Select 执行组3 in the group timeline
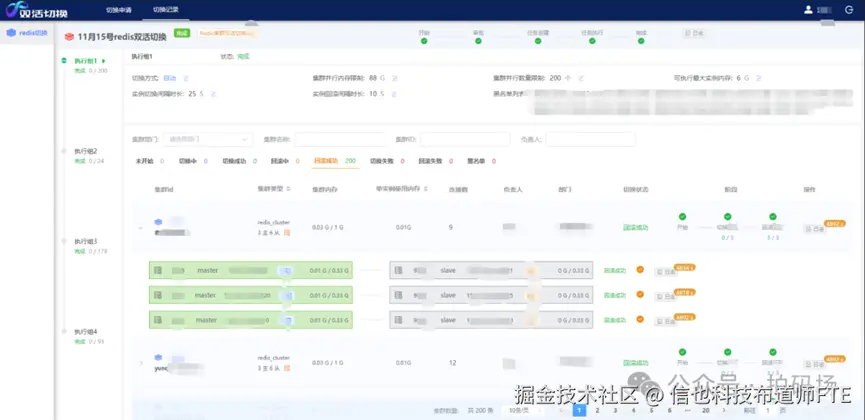 pos(86,241)
